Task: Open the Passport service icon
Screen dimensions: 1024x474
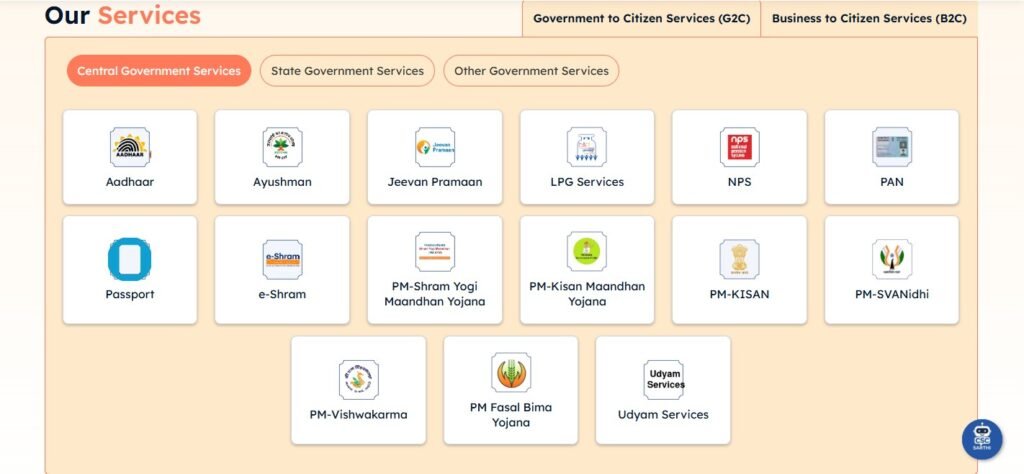Action: 130,259
